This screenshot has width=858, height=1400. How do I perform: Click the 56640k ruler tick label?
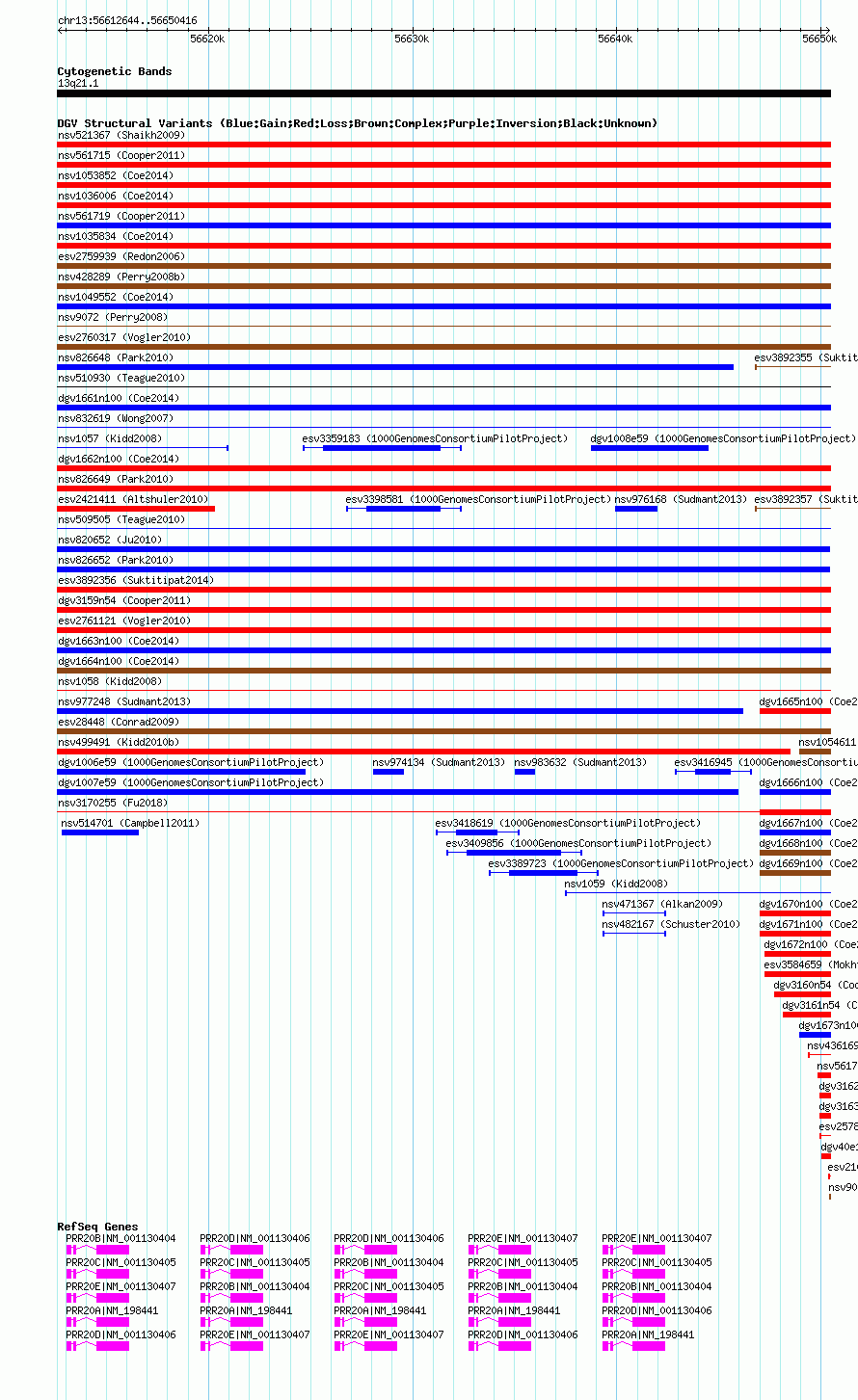pyautogui.click(x=615, y=39)
